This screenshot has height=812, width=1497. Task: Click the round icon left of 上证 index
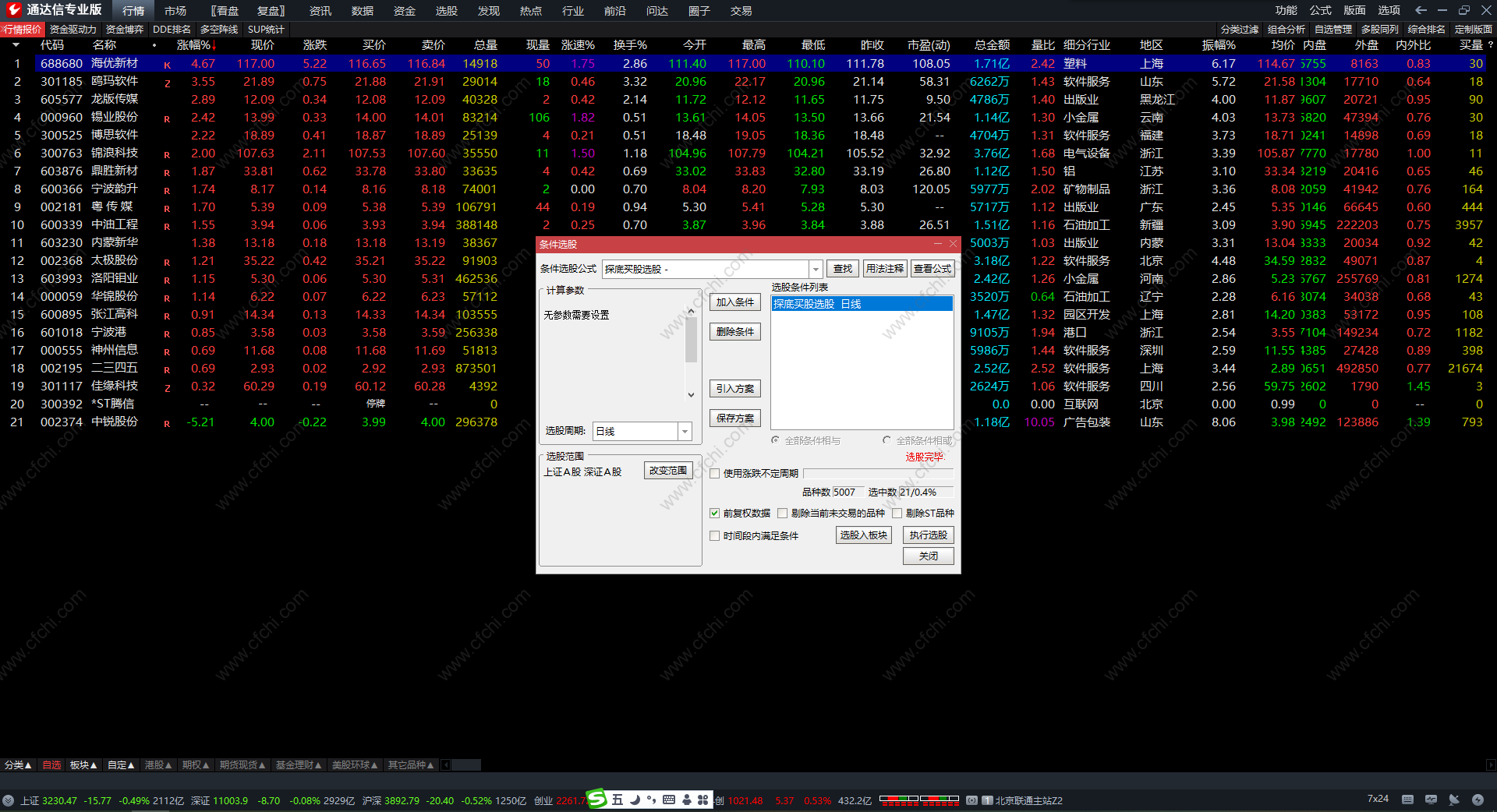click(9, 800)
